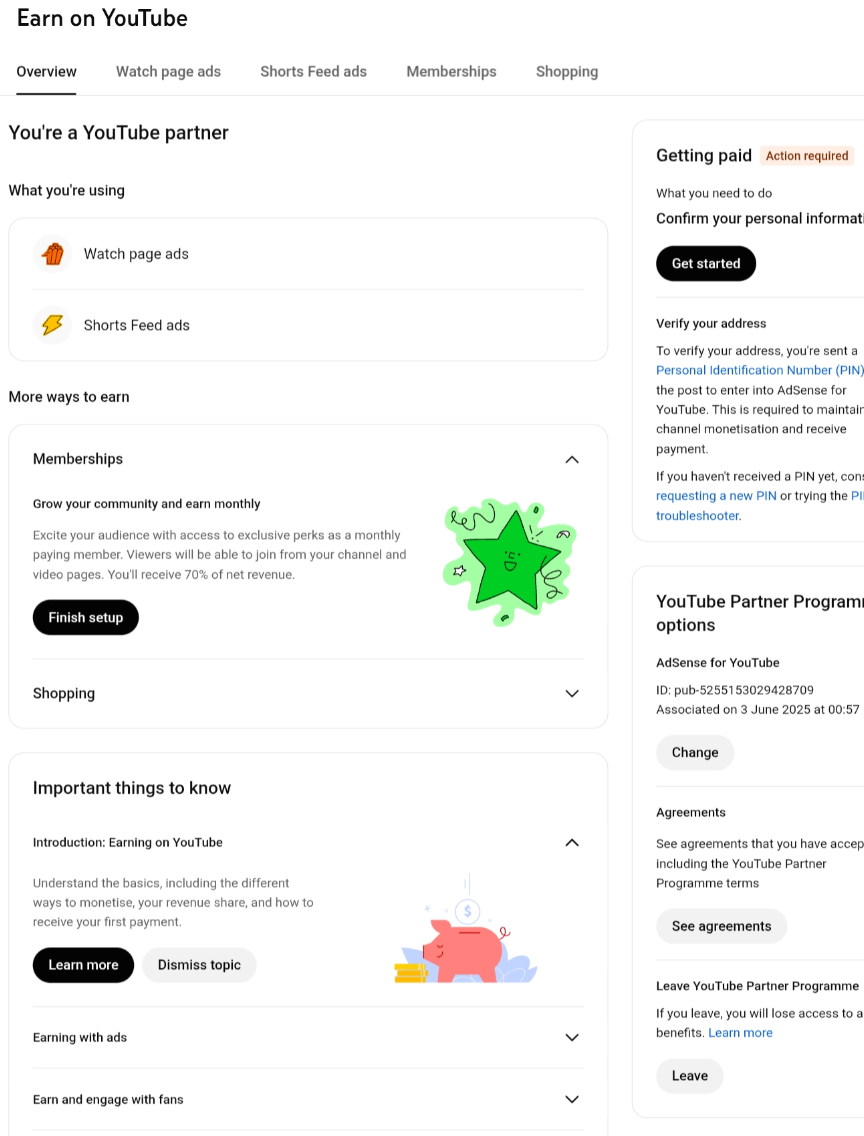
Task: Collapse Introduction: Earning on YouTube topic
Action: [x=572, y=842]
